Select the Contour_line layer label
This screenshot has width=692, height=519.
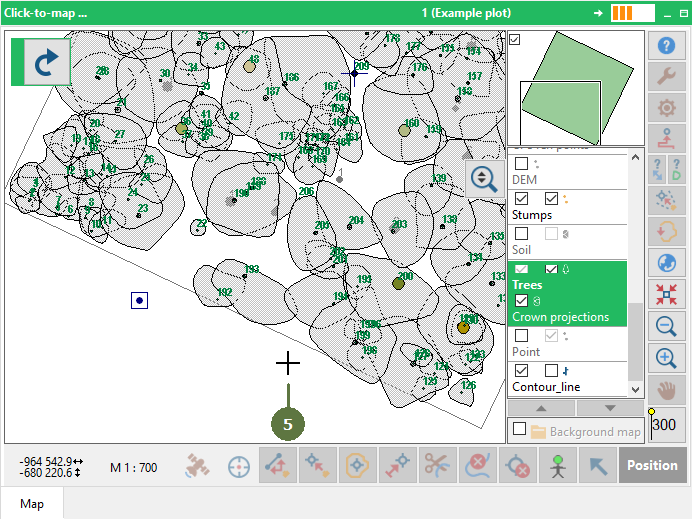(546, 387)
